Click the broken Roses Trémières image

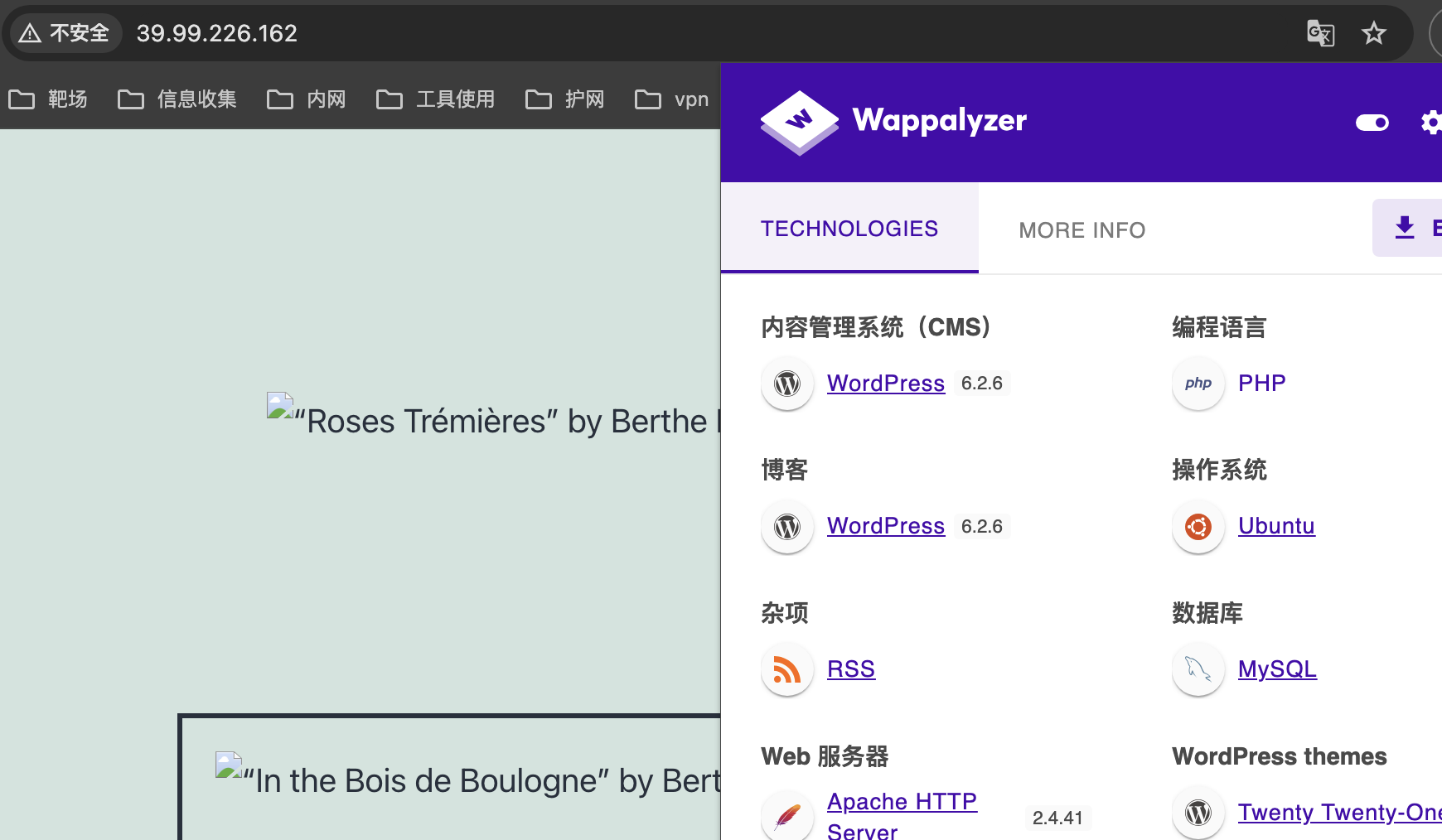coord(280,405)
